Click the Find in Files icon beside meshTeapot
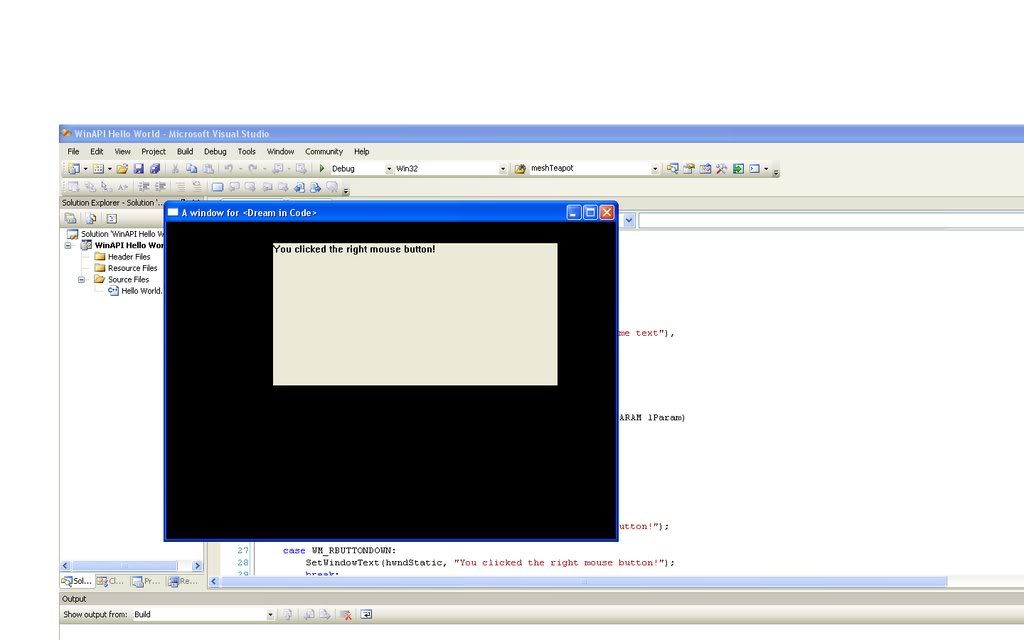Image resolution: width=1024 pixels, height=640 pixels. coord(520,168)
